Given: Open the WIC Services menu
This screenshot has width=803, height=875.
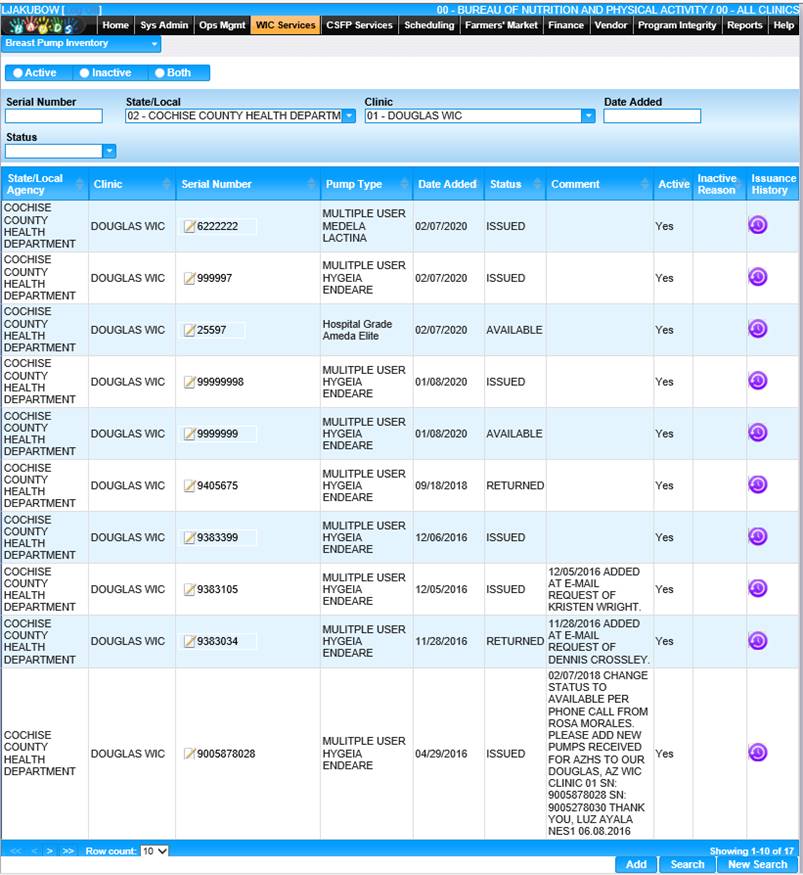Looking at the screenshot, I should coord(286,25).
